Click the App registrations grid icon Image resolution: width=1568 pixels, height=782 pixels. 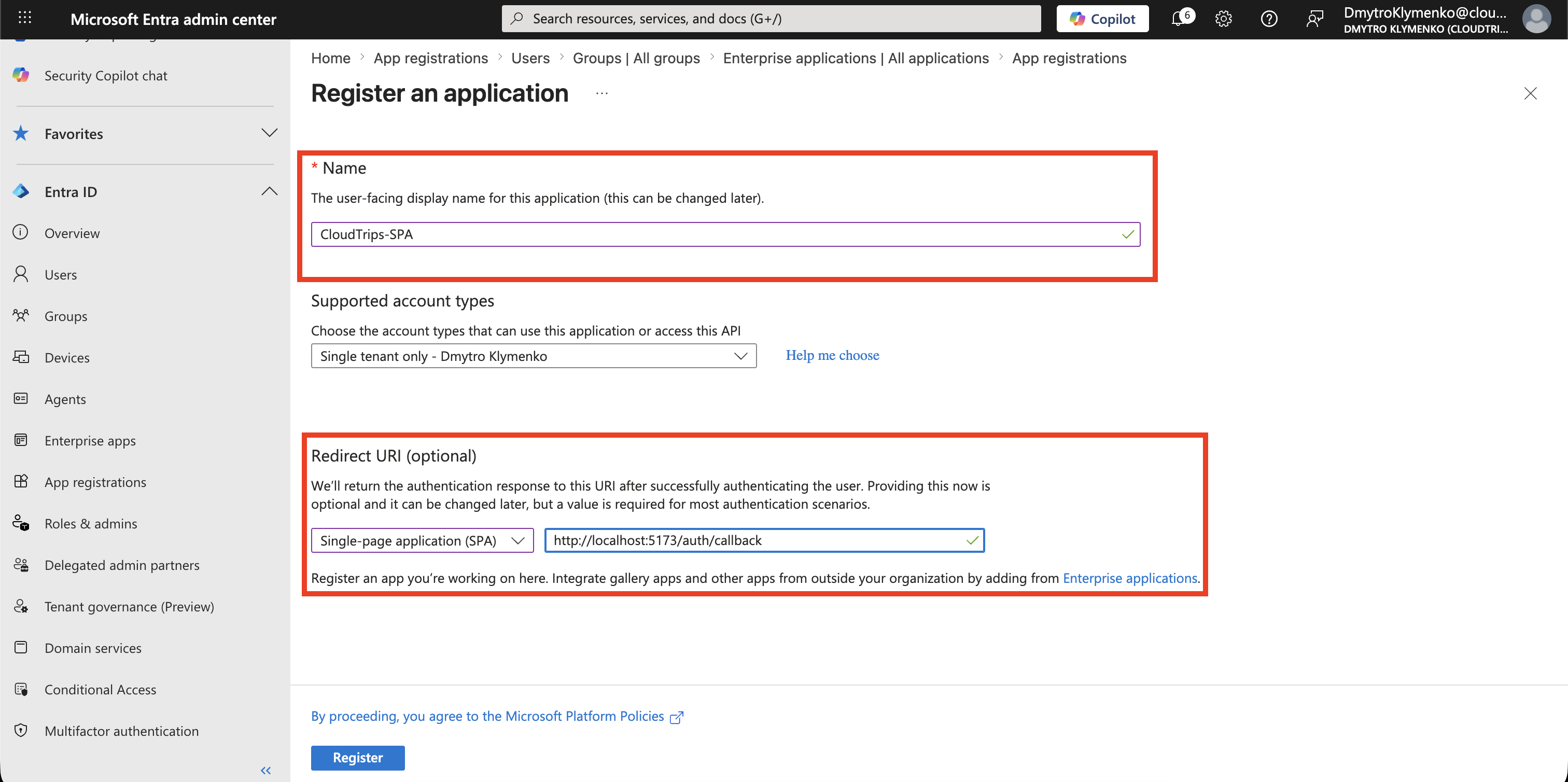pos(21,481)
